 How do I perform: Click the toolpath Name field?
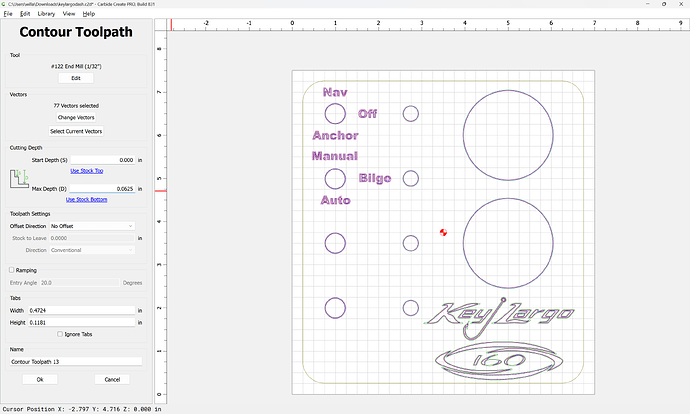point(76,362)
